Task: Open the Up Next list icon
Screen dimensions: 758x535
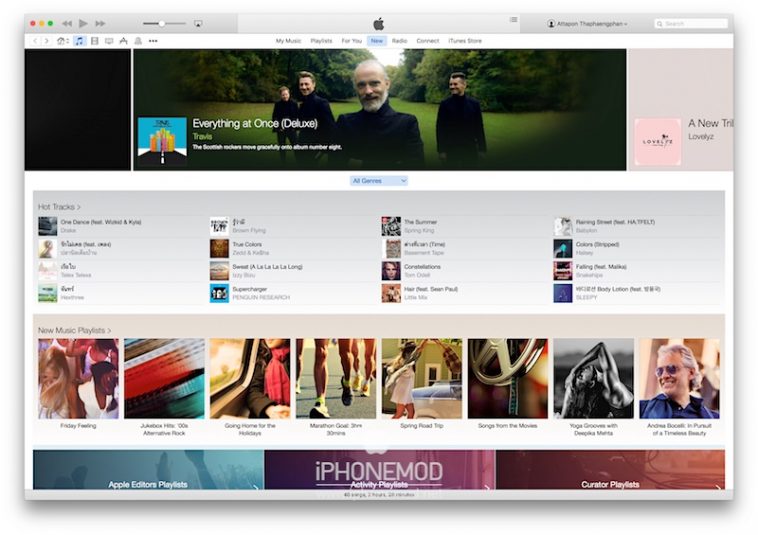Action: [513, 20]
